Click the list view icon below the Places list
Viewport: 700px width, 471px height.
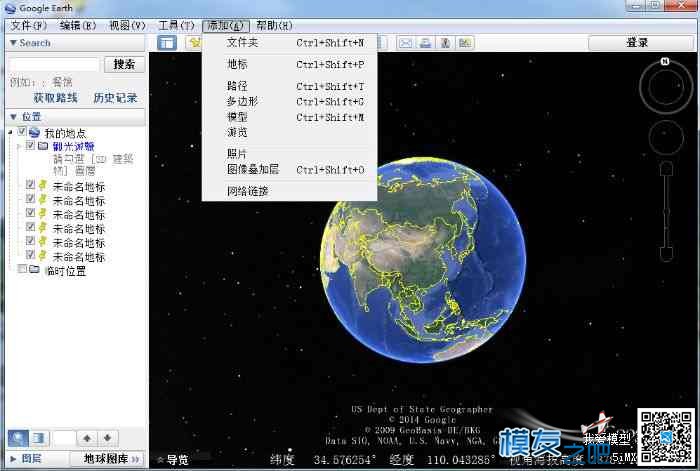tap(39, 438)
